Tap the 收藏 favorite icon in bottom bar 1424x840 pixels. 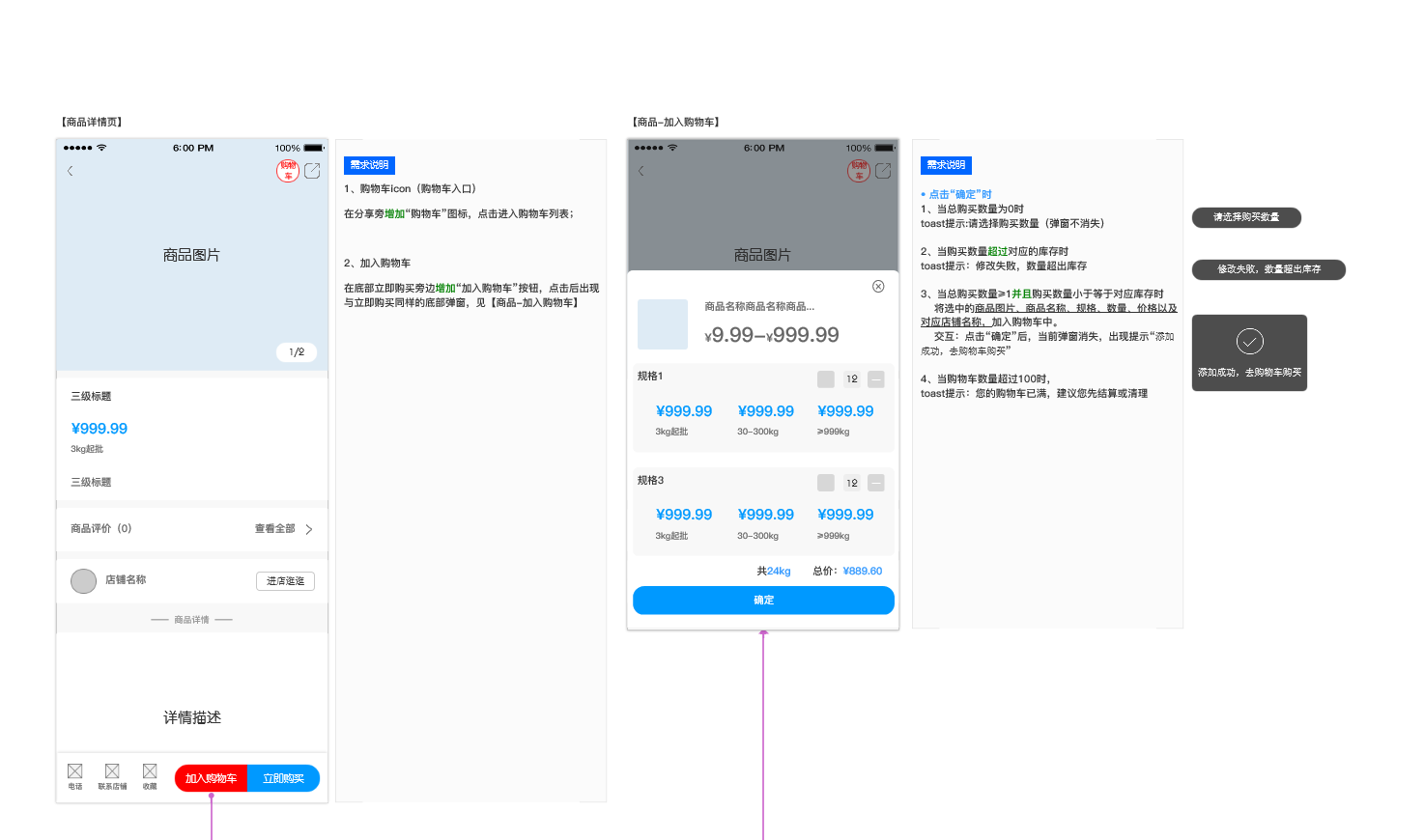150,770
